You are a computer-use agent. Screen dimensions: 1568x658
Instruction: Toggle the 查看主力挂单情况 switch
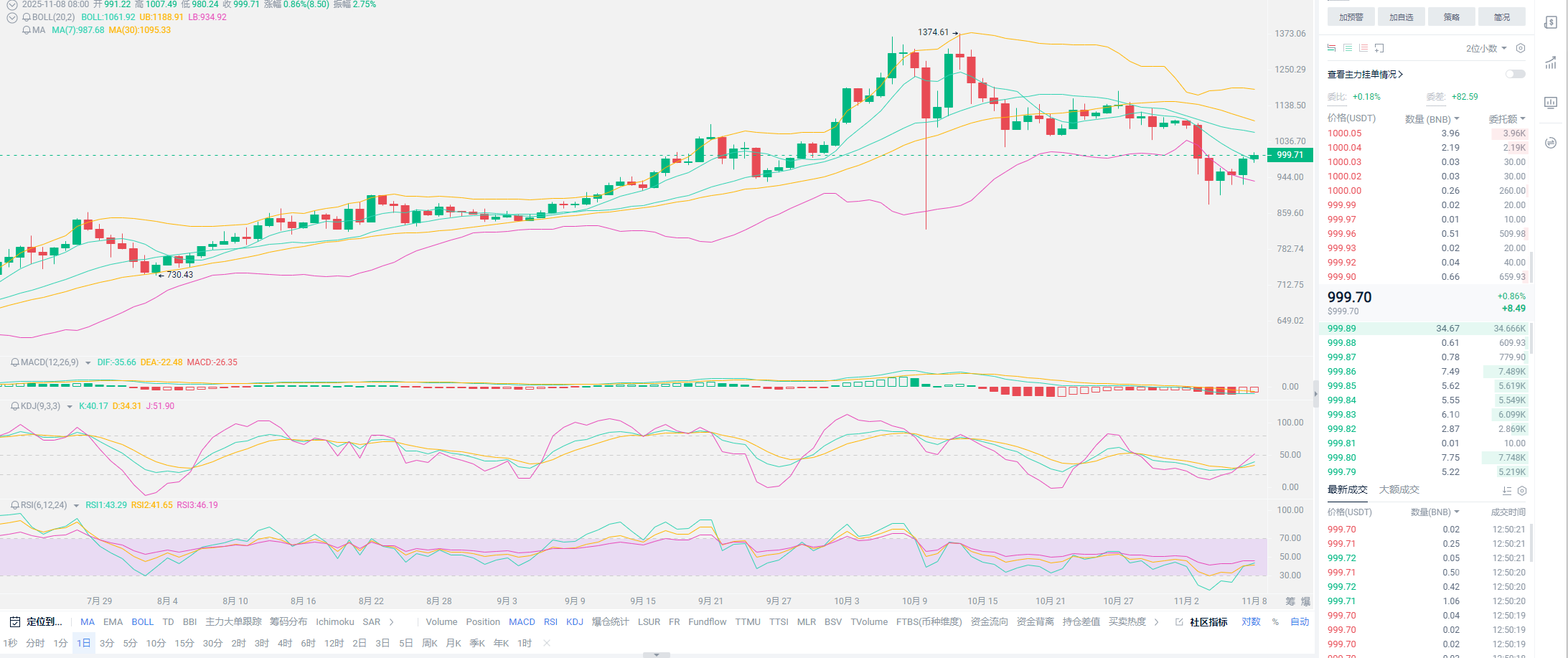pos(1515,74)
